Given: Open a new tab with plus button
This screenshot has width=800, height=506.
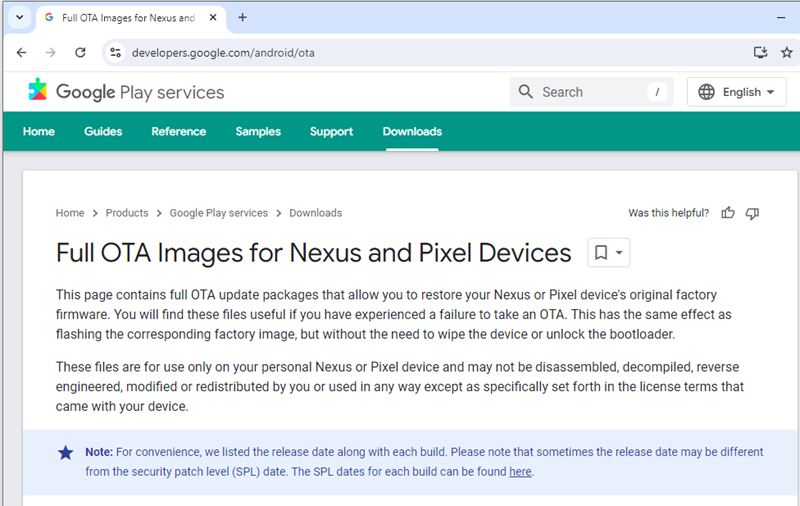Looking at the screenshot, I should click(242, 17).
